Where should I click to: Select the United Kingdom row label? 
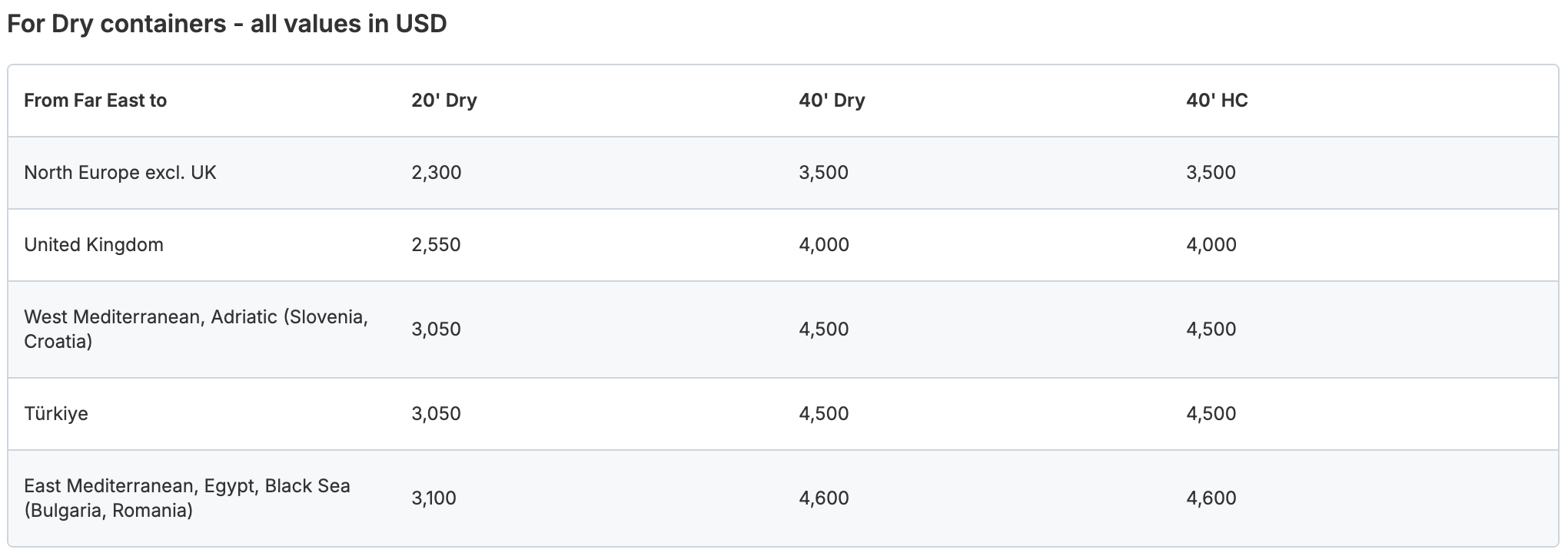(x=94, y=245)
